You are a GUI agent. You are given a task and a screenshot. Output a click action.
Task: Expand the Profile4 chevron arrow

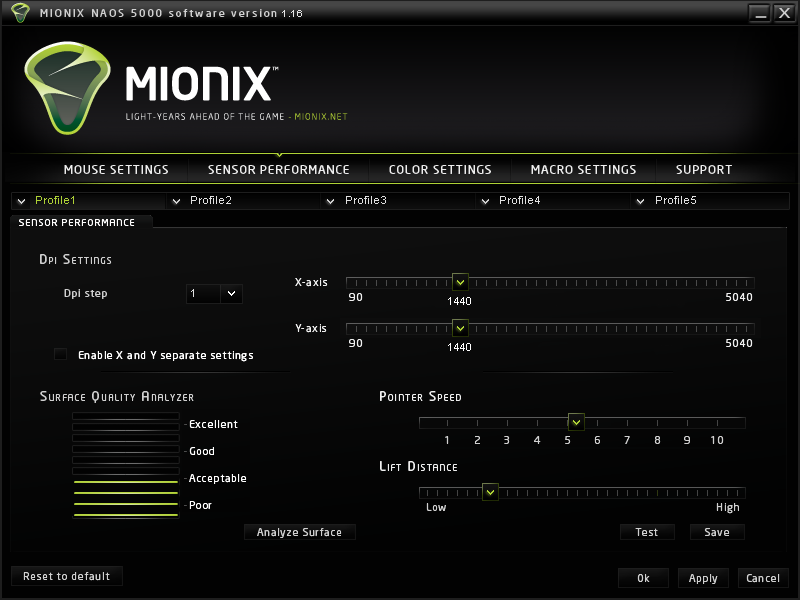pyautogui.click(x=485, y=201)
